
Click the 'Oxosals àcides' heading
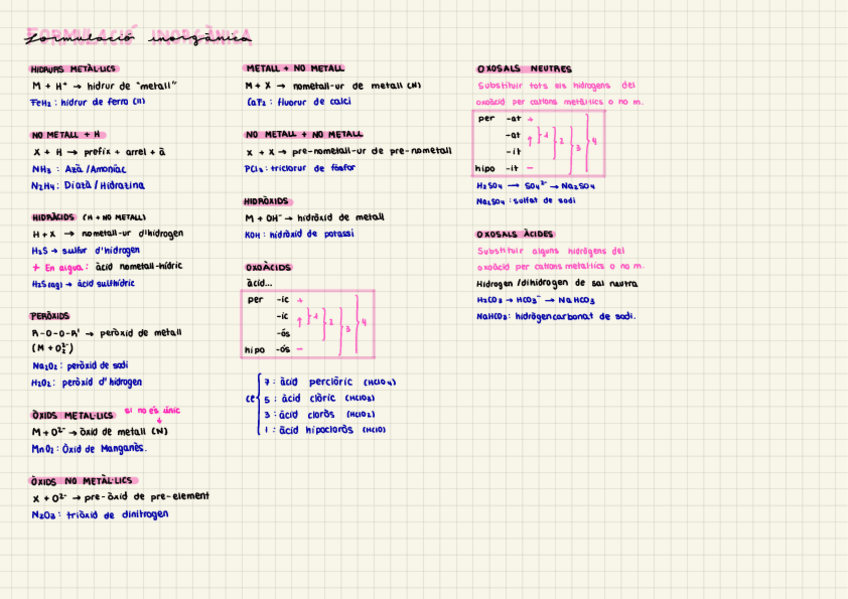click(x=515, y=234)
